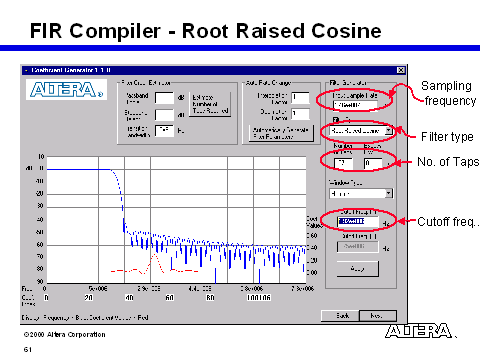Screen dimensions: 480x360
Task: Click the Altera logo in the dialog
Action: (66, 90)
